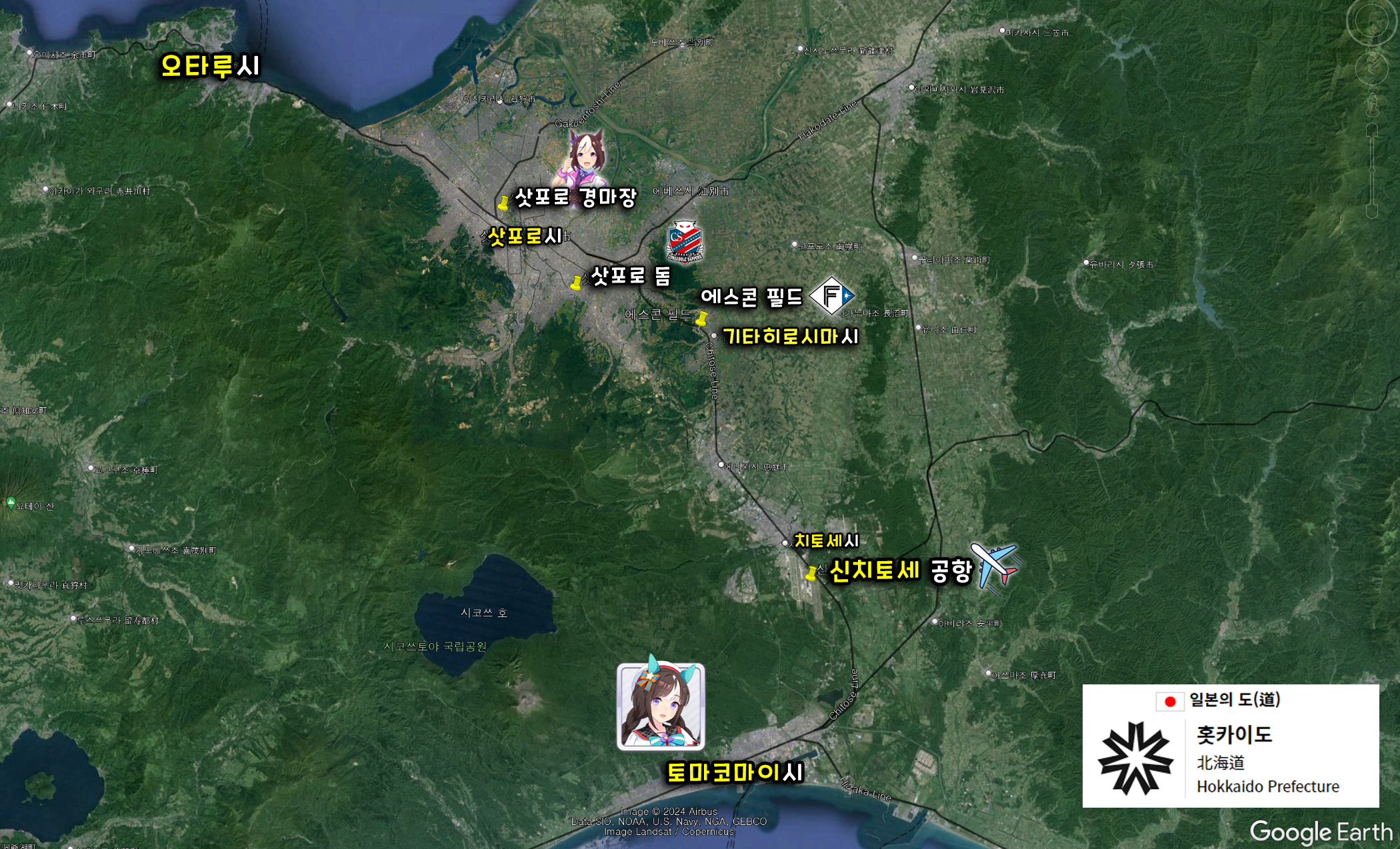This screenshot has width=1400, height=849.
Task: Click the Japan flag in the info card
Action: pos(1169,701)
